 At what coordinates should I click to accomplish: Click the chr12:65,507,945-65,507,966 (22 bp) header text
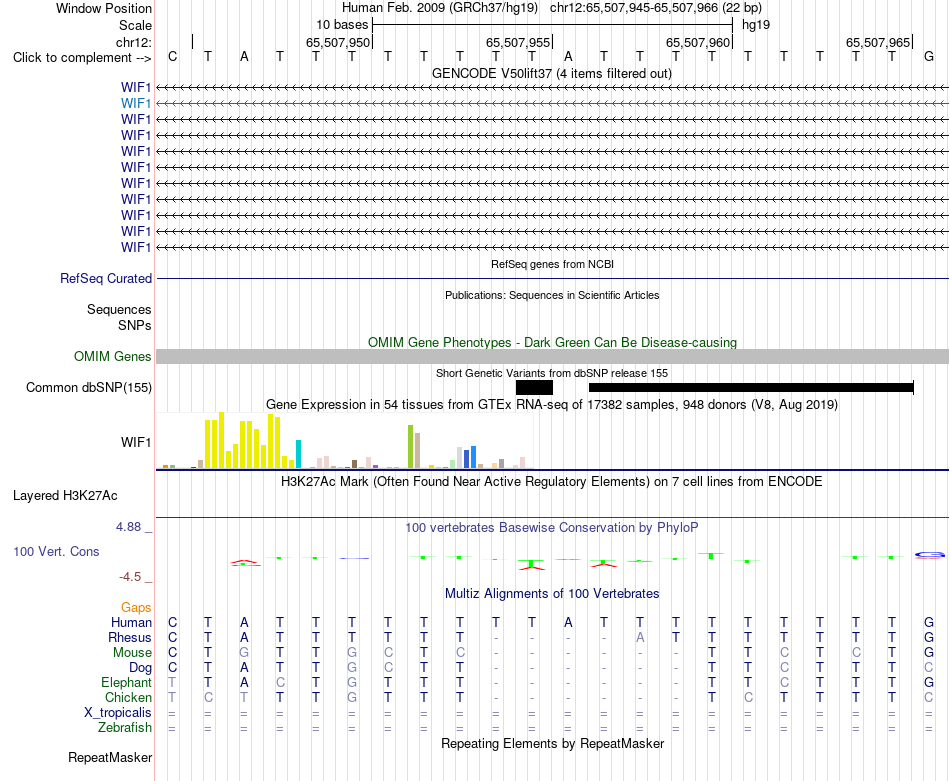pyautogui.click(x=656, y=8)
